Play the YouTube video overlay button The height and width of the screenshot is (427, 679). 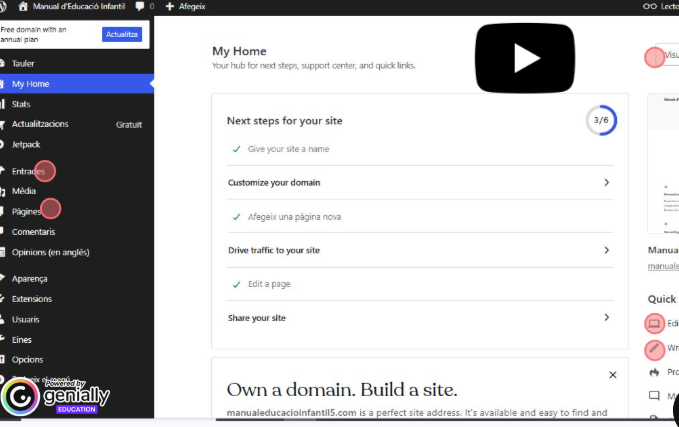(x=525, y=58)
